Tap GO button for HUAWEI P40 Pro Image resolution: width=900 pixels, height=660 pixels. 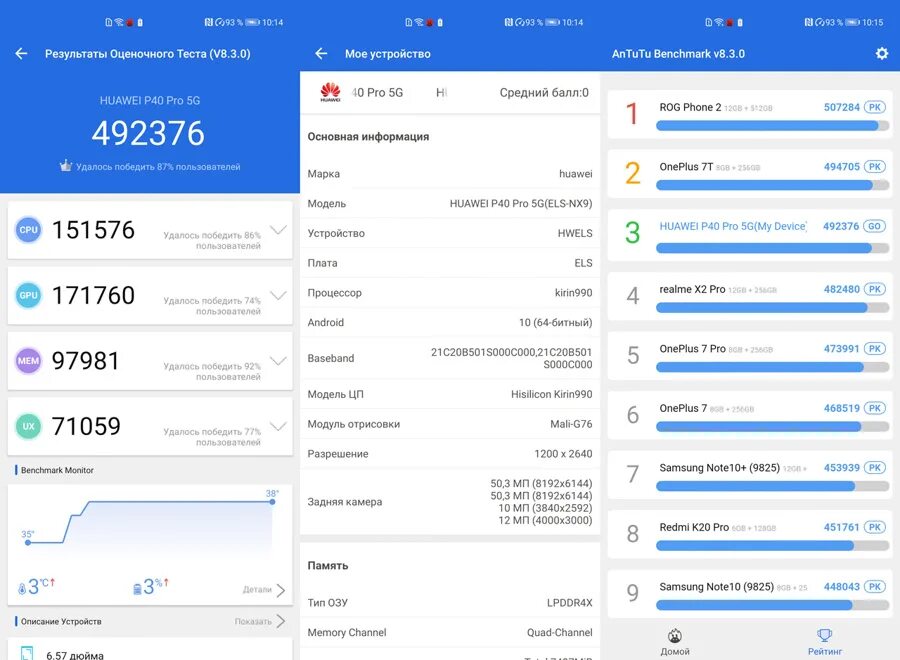click(x=875, y=226)
